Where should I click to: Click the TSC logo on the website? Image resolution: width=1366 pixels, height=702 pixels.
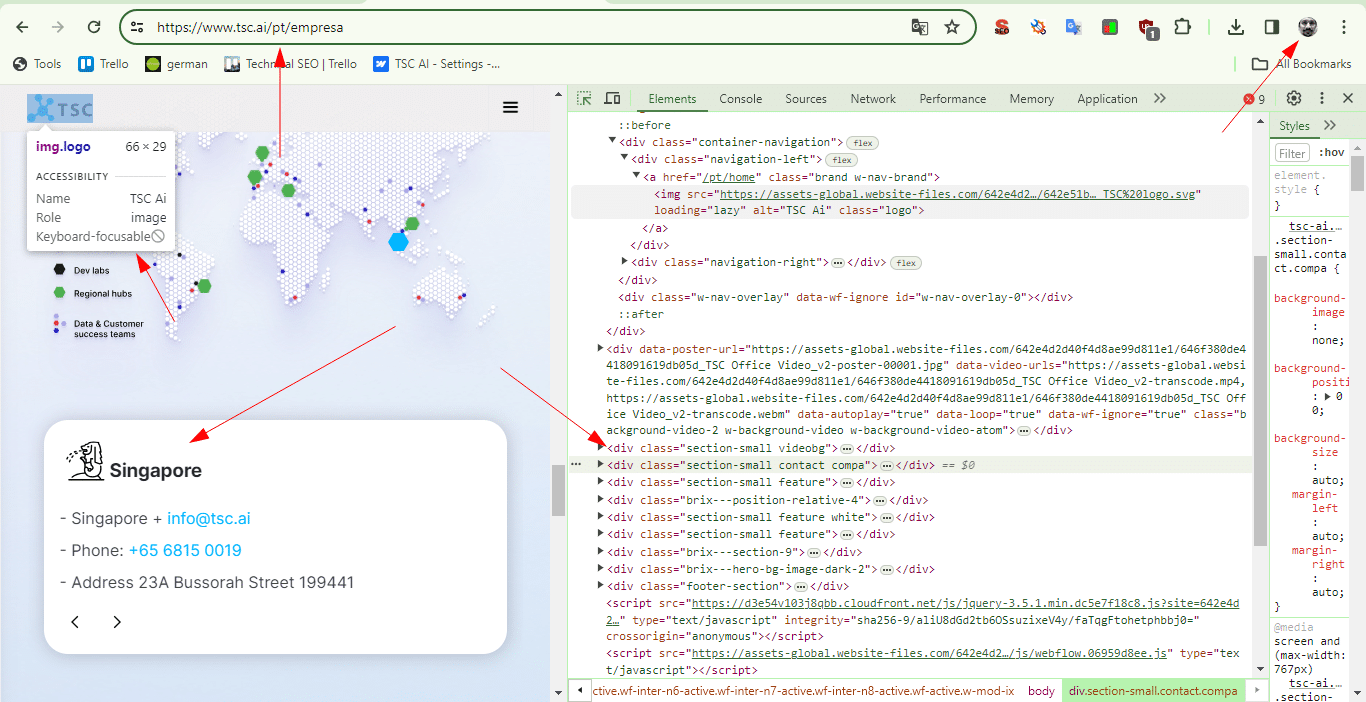click(60, 108)
